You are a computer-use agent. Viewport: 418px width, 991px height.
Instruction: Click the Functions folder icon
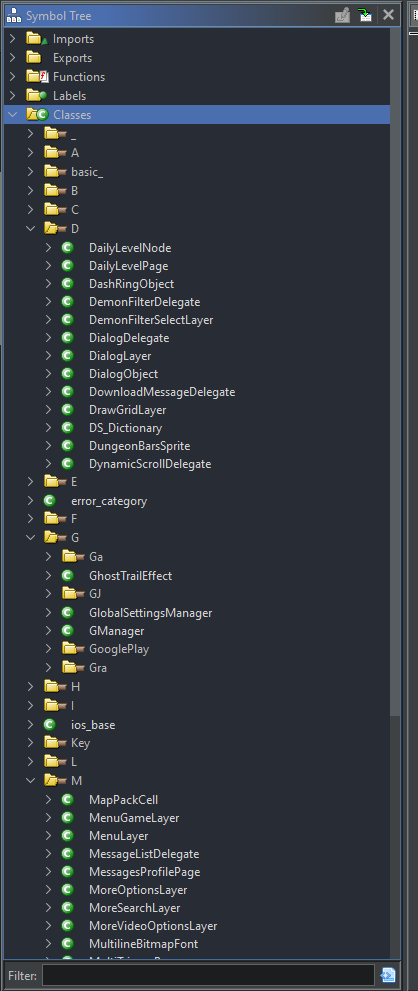[37, 77]
